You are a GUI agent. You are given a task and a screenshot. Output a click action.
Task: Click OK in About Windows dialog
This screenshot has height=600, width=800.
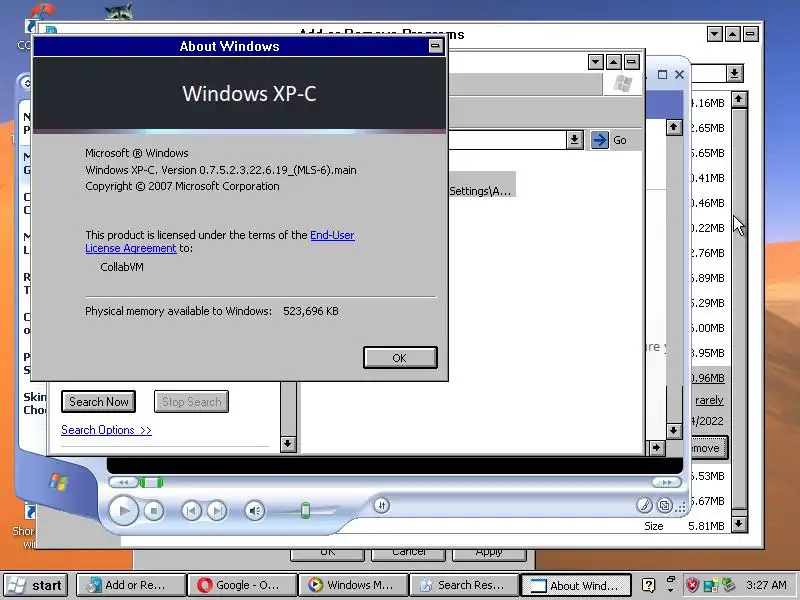pos(400,358)
